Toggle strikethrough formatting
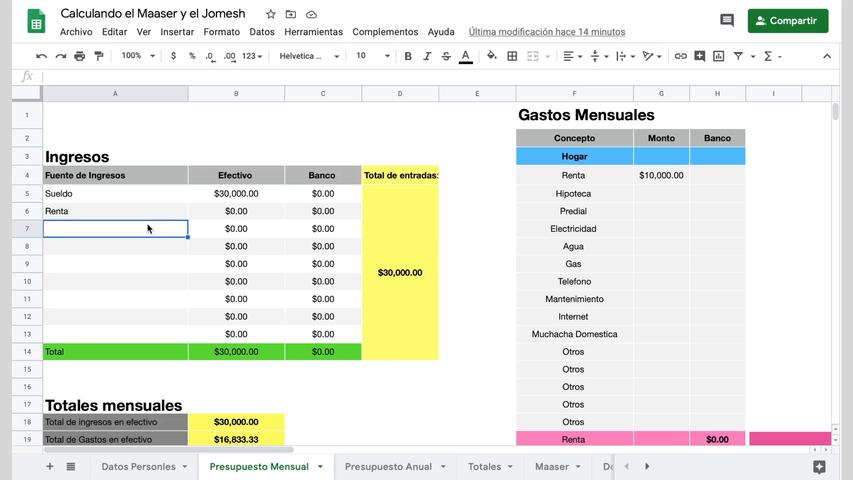The width and height of the screenshot is (853, 480). (446, 56)
